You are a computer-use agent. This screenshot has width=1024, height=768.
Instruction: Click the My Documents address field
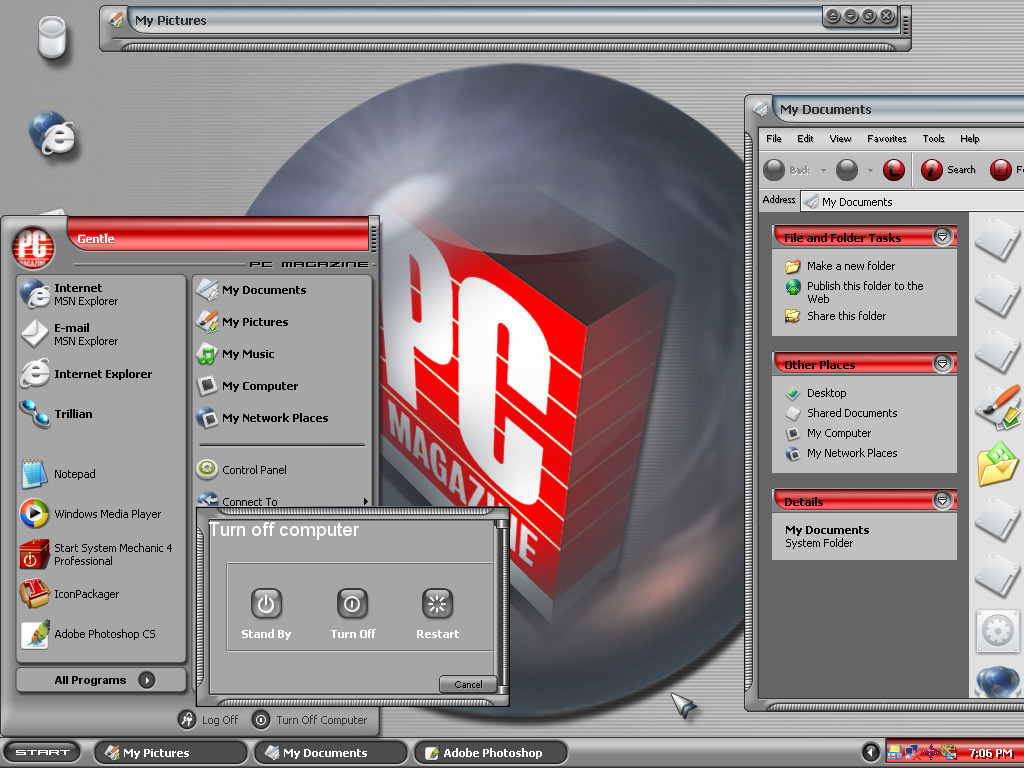pyautogui.click(x=912, y=202)
